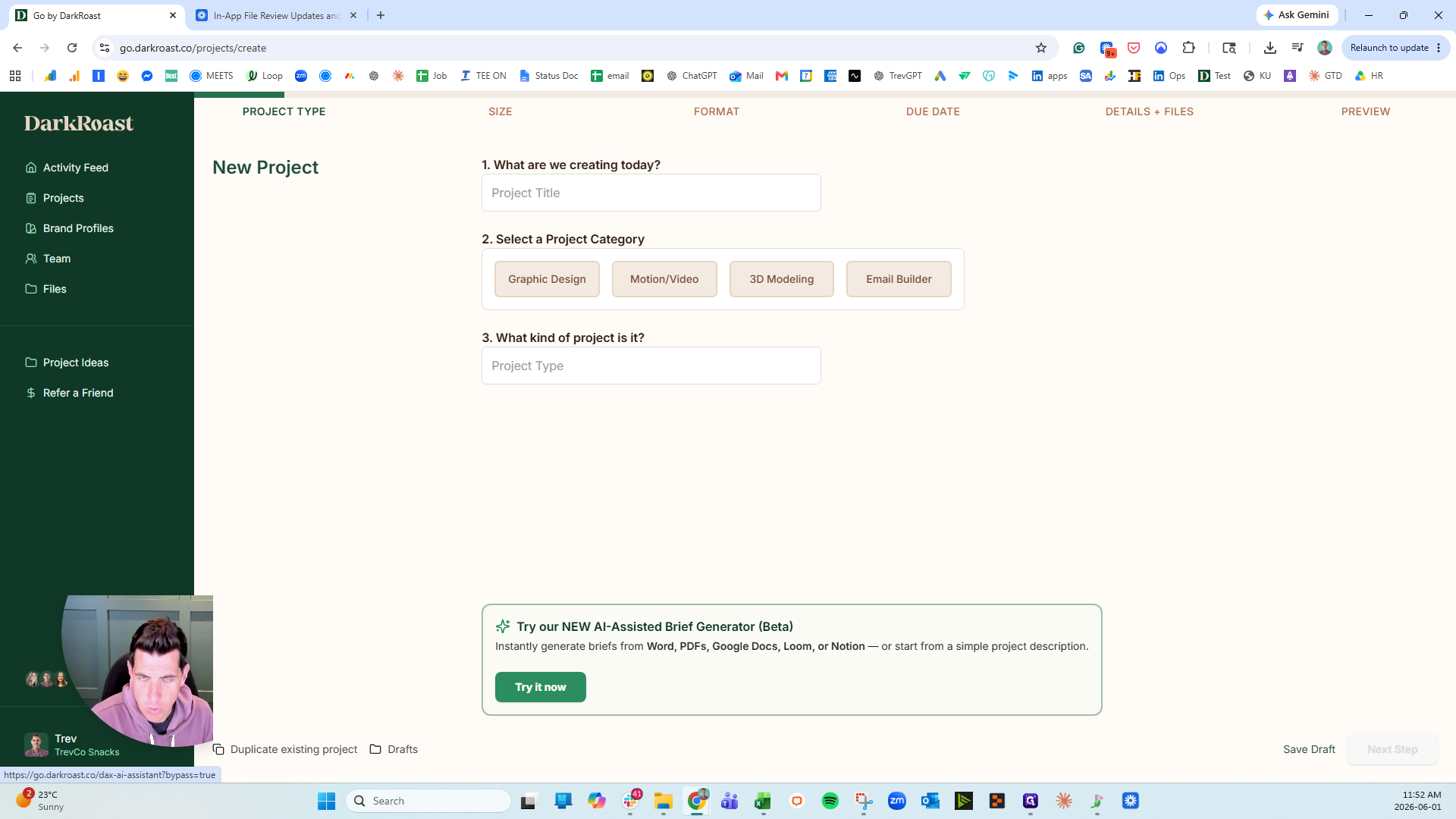
Task: Reload the page
Action: [72, 48]
